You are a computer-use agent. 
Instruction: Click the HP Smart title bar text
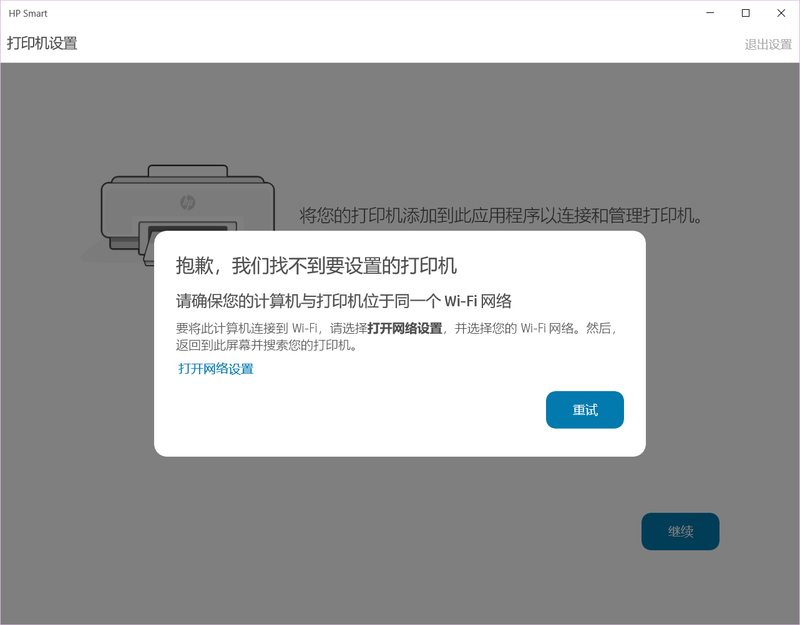28,14
